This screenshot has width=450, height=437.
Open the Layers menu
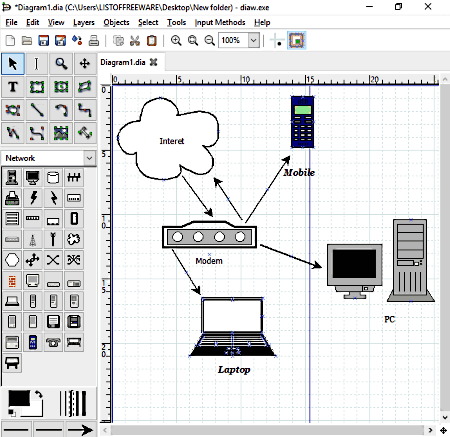tap(84, 22)
